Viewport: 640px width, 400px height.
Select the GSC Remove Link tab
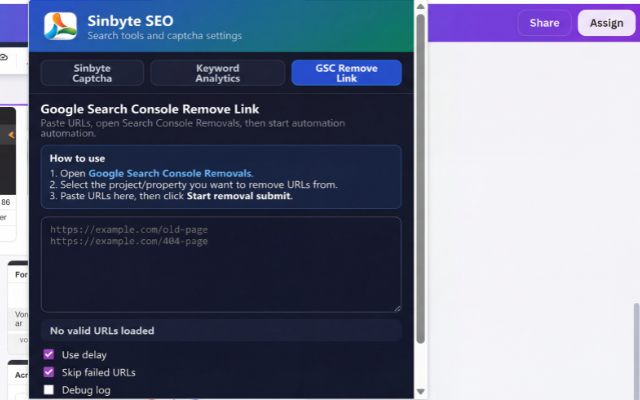pos(347,73)
